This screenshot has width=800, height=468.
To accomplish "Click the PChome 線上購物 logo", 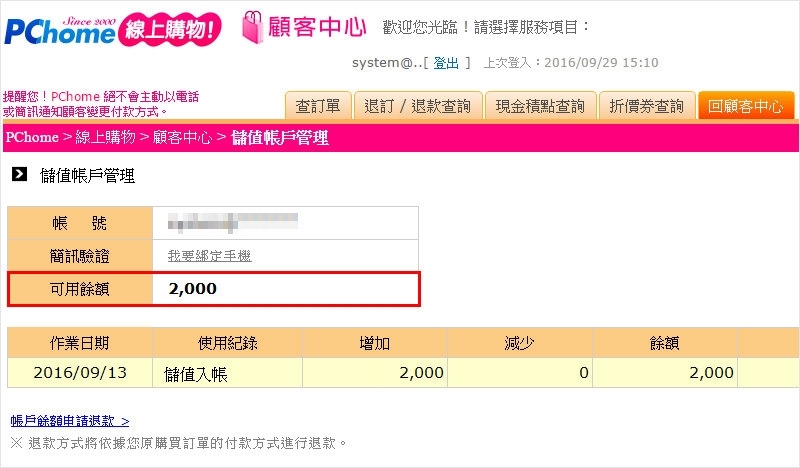I will click(x=112, y=30).
